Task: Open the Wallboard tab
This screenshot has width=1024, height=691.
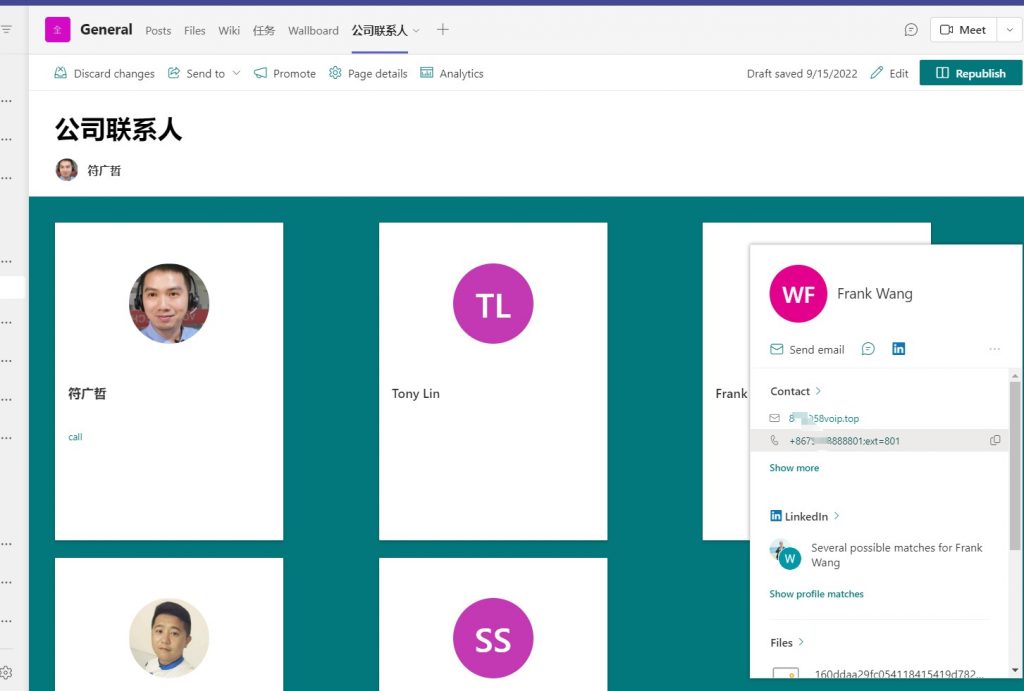Action: 313,30
